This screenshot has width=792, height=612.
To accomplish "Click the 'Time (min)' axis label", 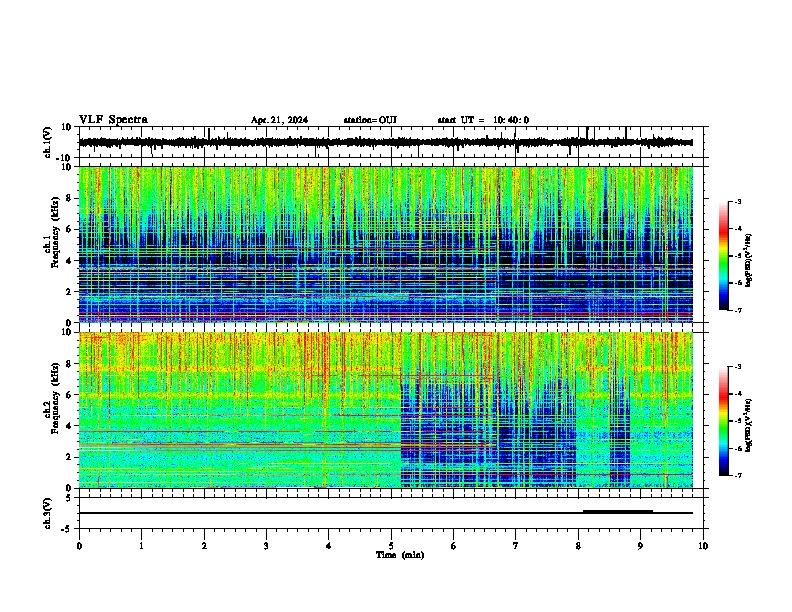I will [x=400, y=555].
